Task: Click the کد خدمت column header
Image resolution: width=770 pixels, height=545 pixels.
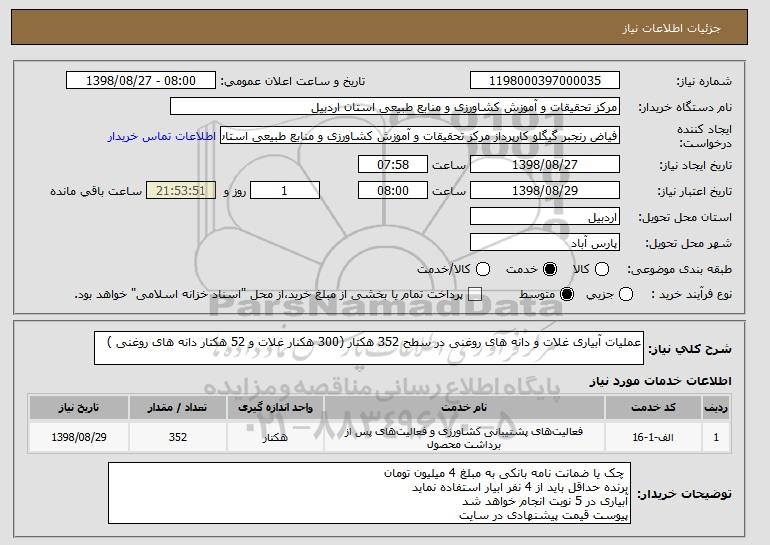Action: pyautogui.click(x=653, y=408)
